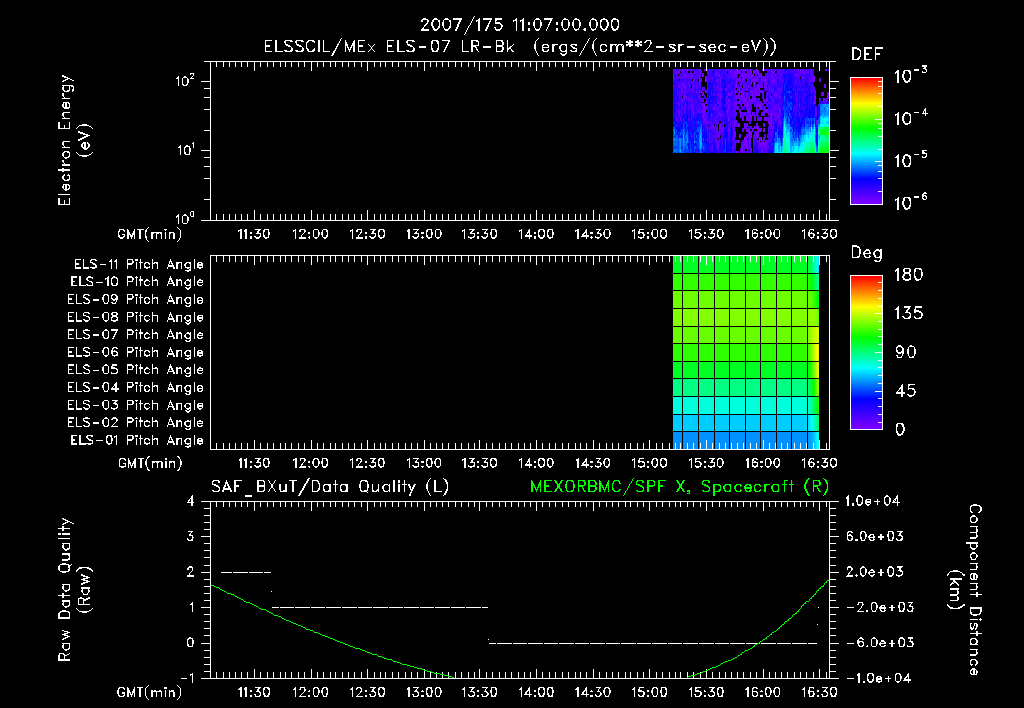Click the green MEXORBMC/SPF X, Spacecraft (R) label
1024x708 pixels.
(x=679, y=487)
